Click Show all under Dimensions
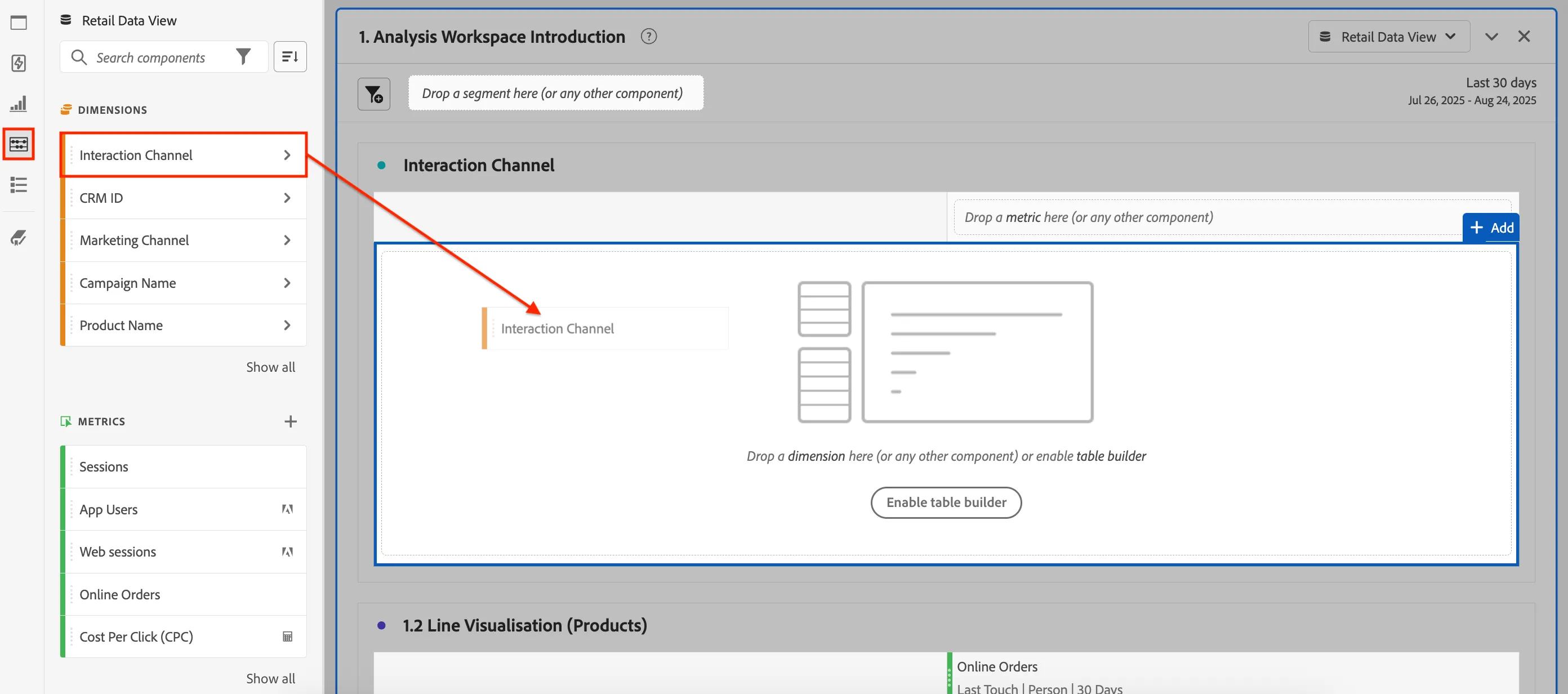The height and width of the screenshot is (694, 1568). [x=270, y=367]
